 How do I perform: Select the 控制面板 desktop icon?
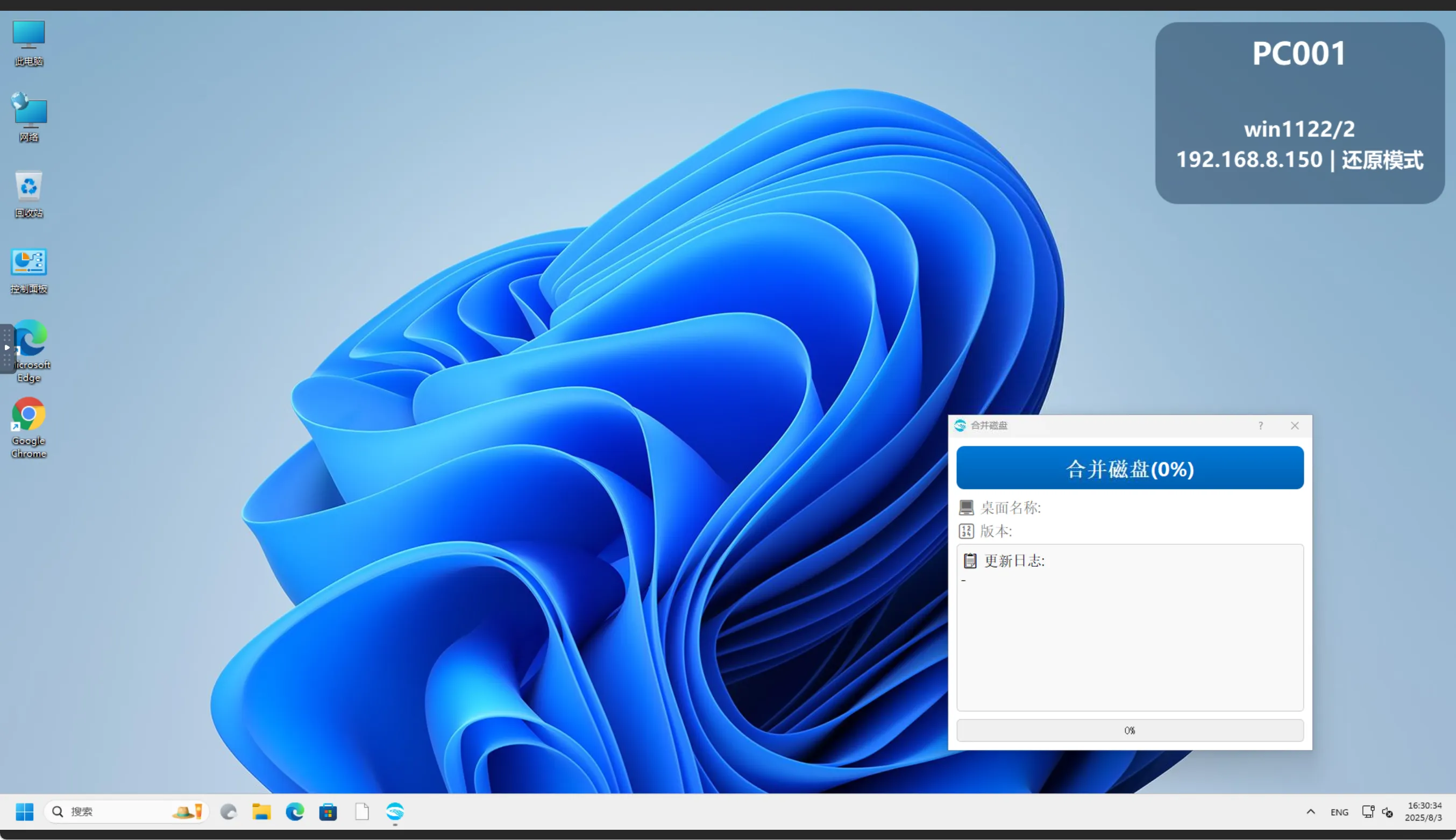pyautogui.click(x=29, y=270)
